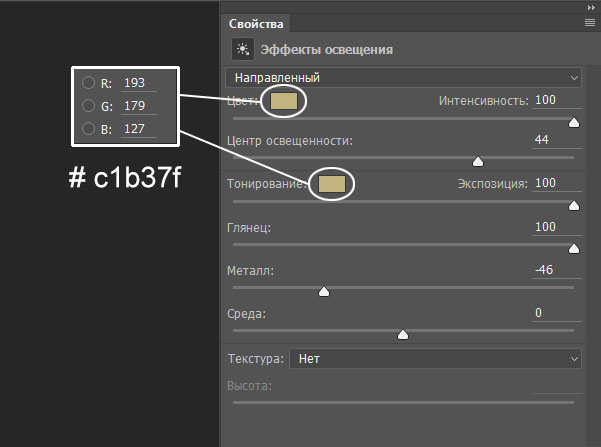
Task: Click the Металл value field showing -46
Action: pyautogui.click(x=556, y=270)
